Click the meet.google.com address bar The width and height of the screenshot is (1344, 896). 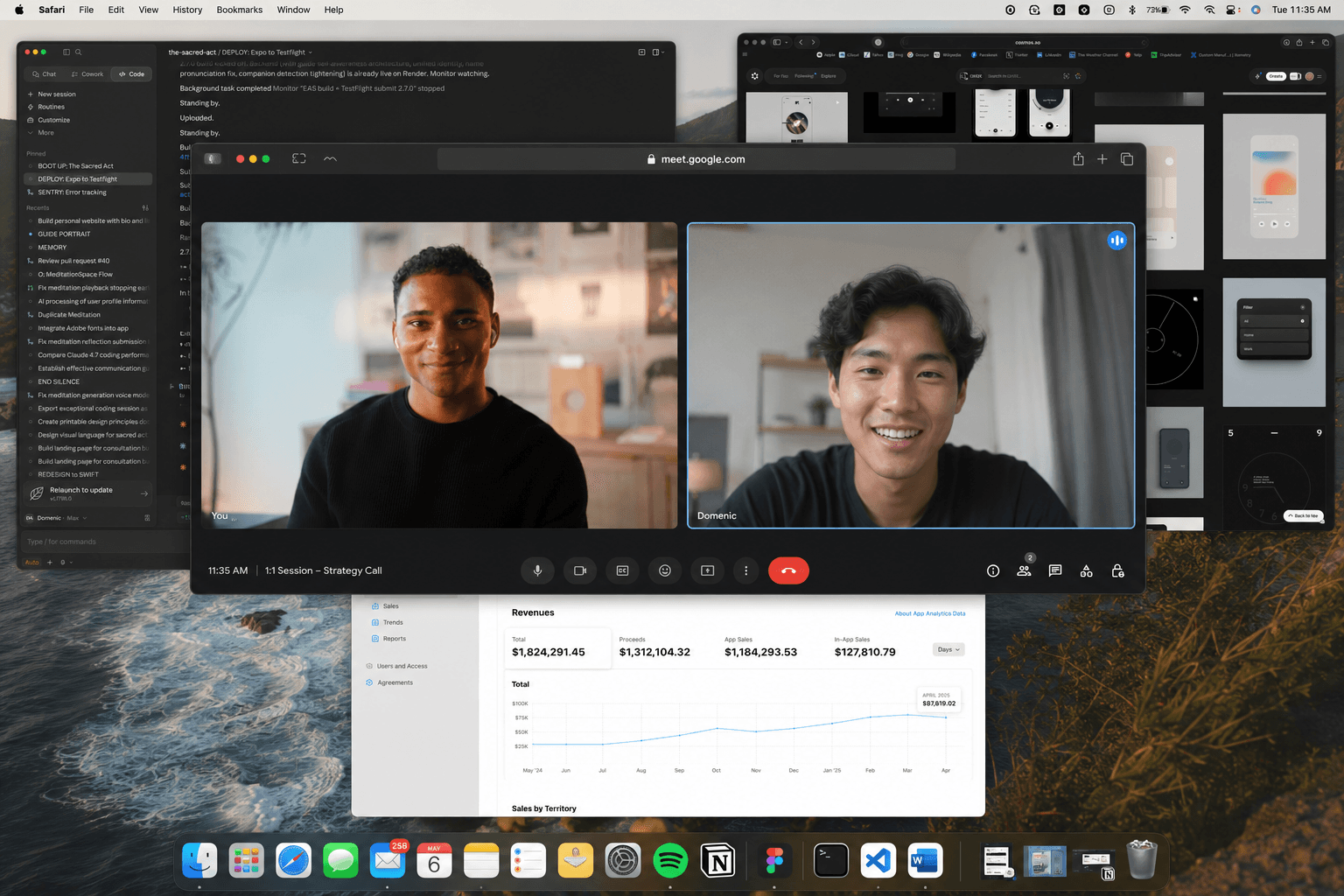[696, 159]
